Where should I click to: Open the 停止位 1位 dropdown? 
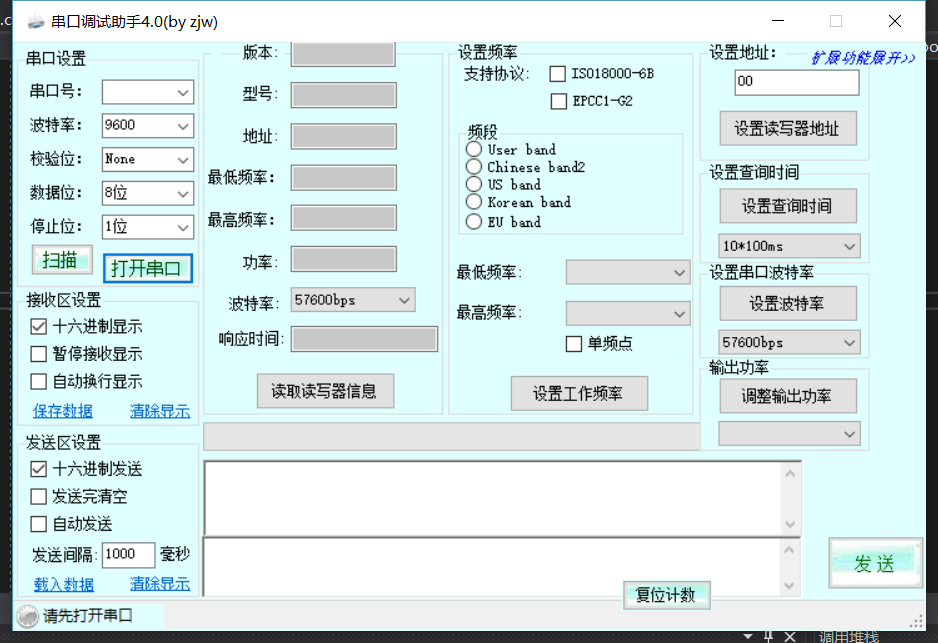(x=148, y=227)
